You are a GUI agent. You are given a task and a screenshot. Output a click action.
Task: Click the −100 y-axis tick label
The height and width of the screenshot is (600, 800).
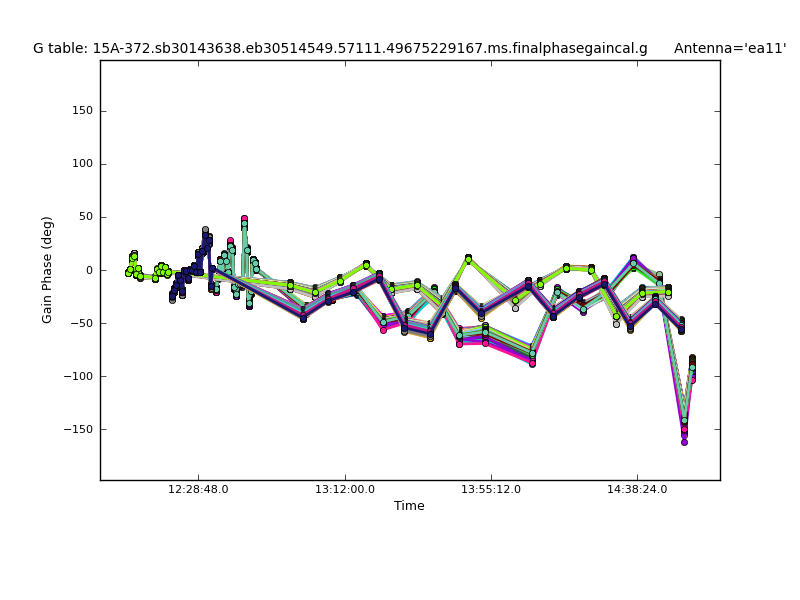click(x=78, y=376)
